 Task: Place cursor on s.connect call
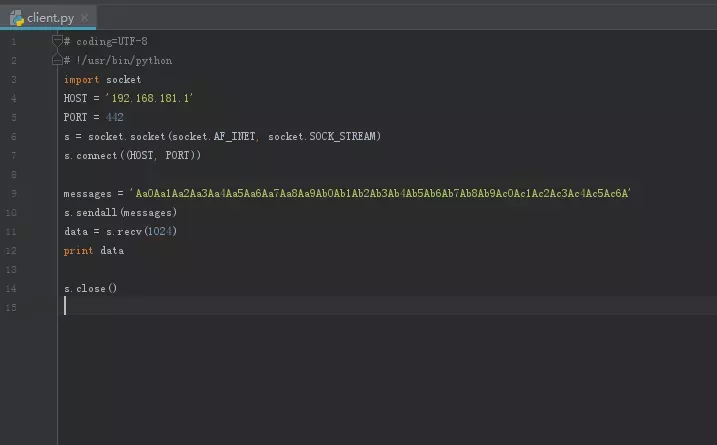90,155
